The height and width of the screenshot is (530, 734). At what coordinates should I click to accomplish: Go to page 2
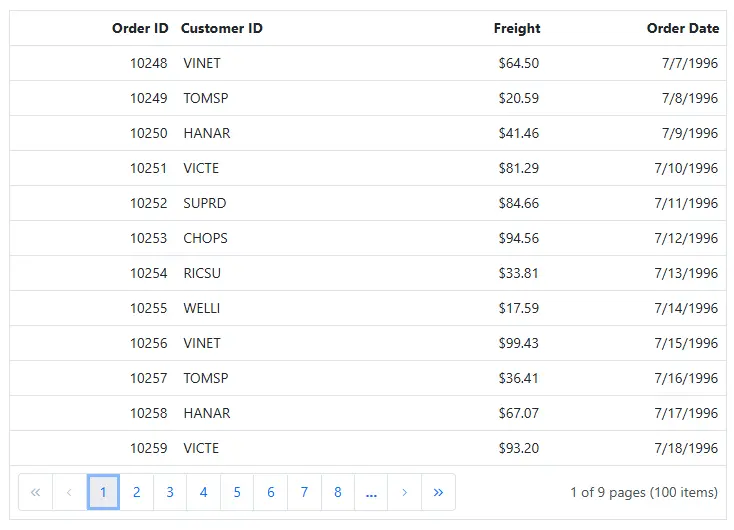click(x=137, y=492)
